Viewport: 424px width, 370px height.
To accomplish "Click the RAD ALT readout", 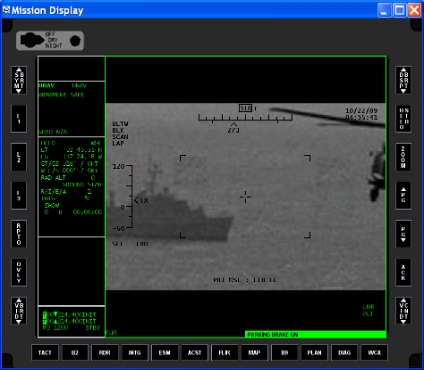I will [68, 178].
